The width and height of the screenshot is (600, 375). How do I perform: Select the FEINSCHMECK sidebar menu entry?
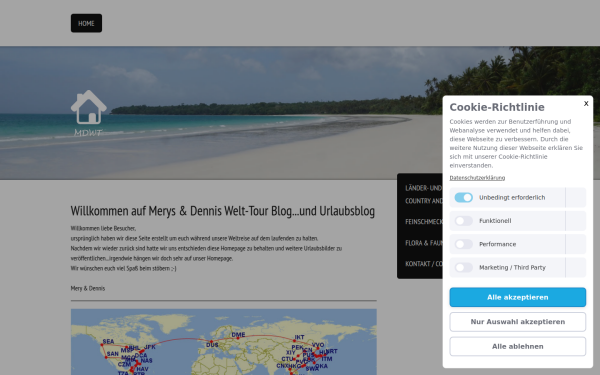(423, 222)
